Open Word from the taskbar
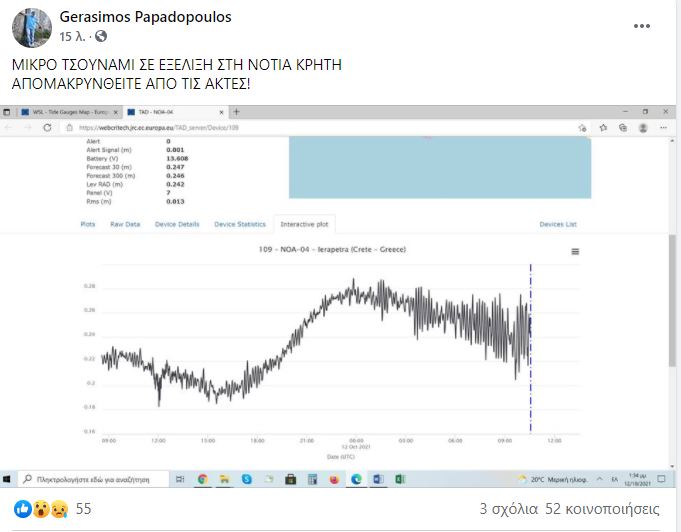This screenshot has width=681, height=532. coord(378,479)
